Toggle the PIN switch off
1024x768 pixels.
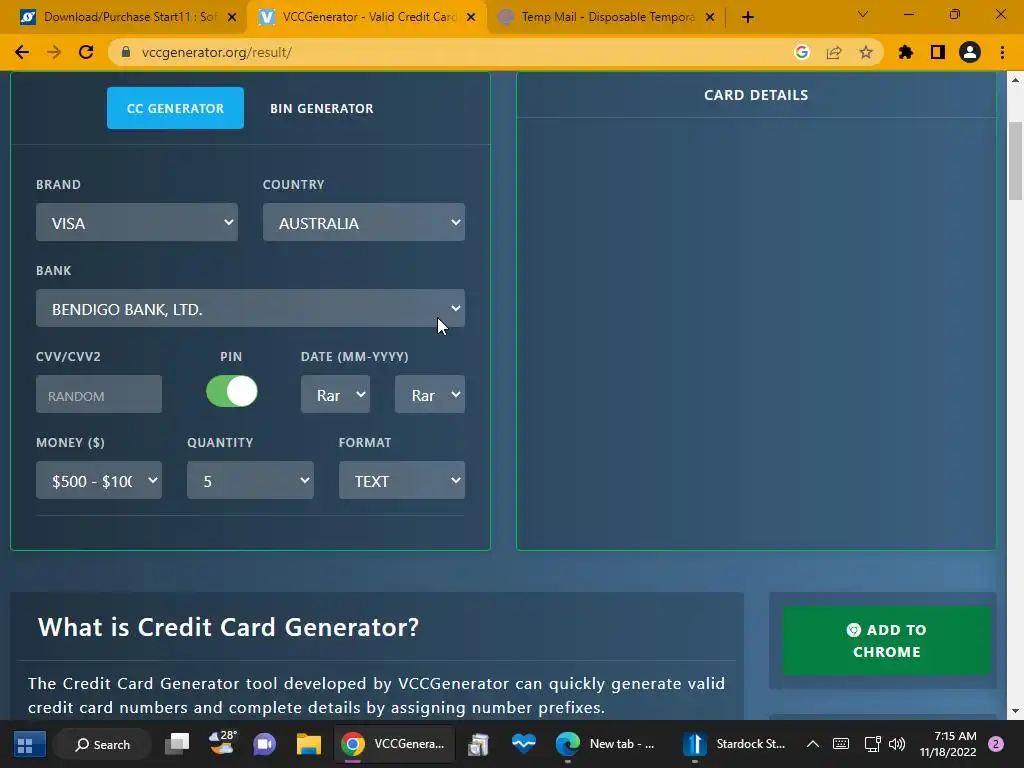[x=232, y=392]
